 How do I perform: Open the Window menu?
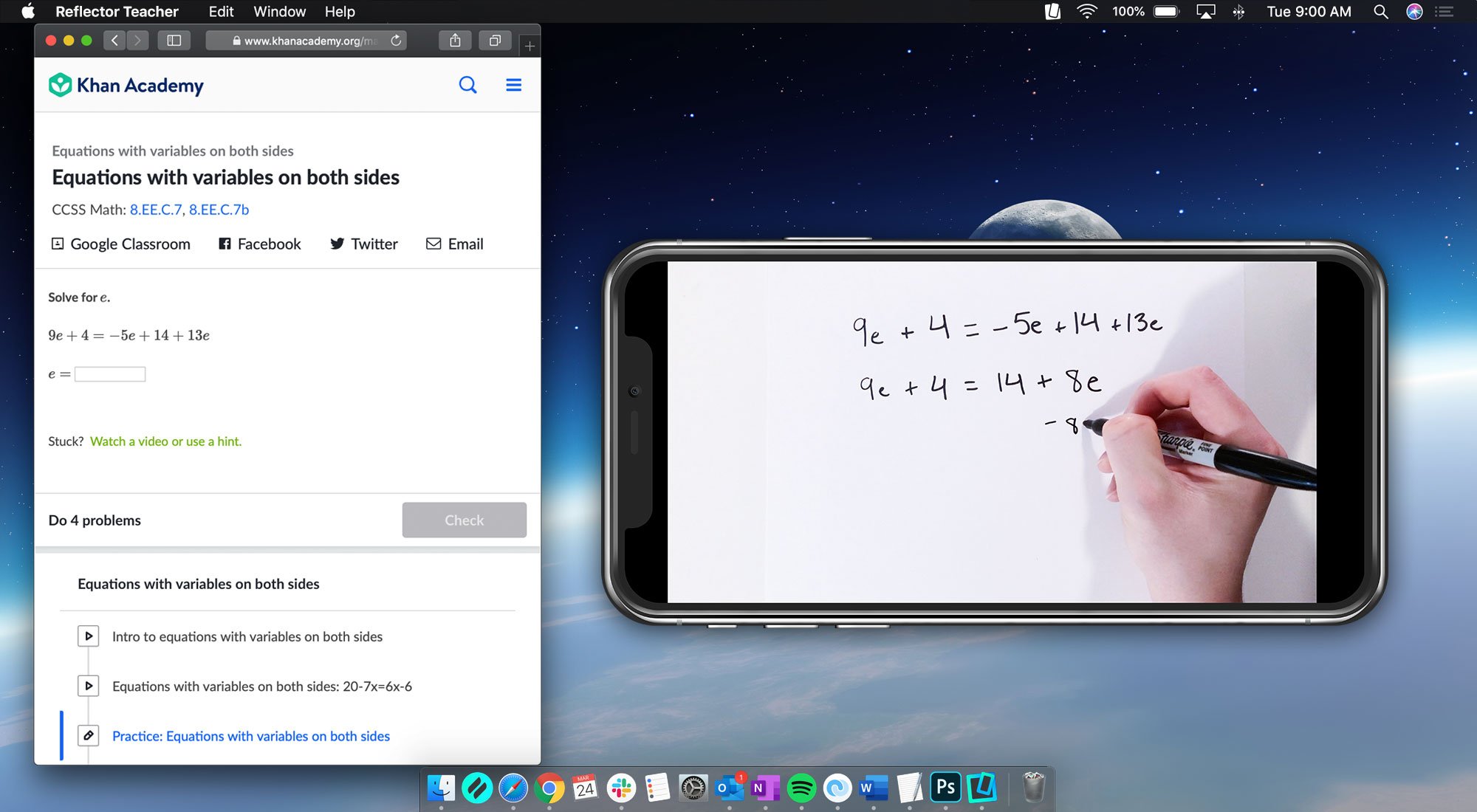(x=279, y=12)
